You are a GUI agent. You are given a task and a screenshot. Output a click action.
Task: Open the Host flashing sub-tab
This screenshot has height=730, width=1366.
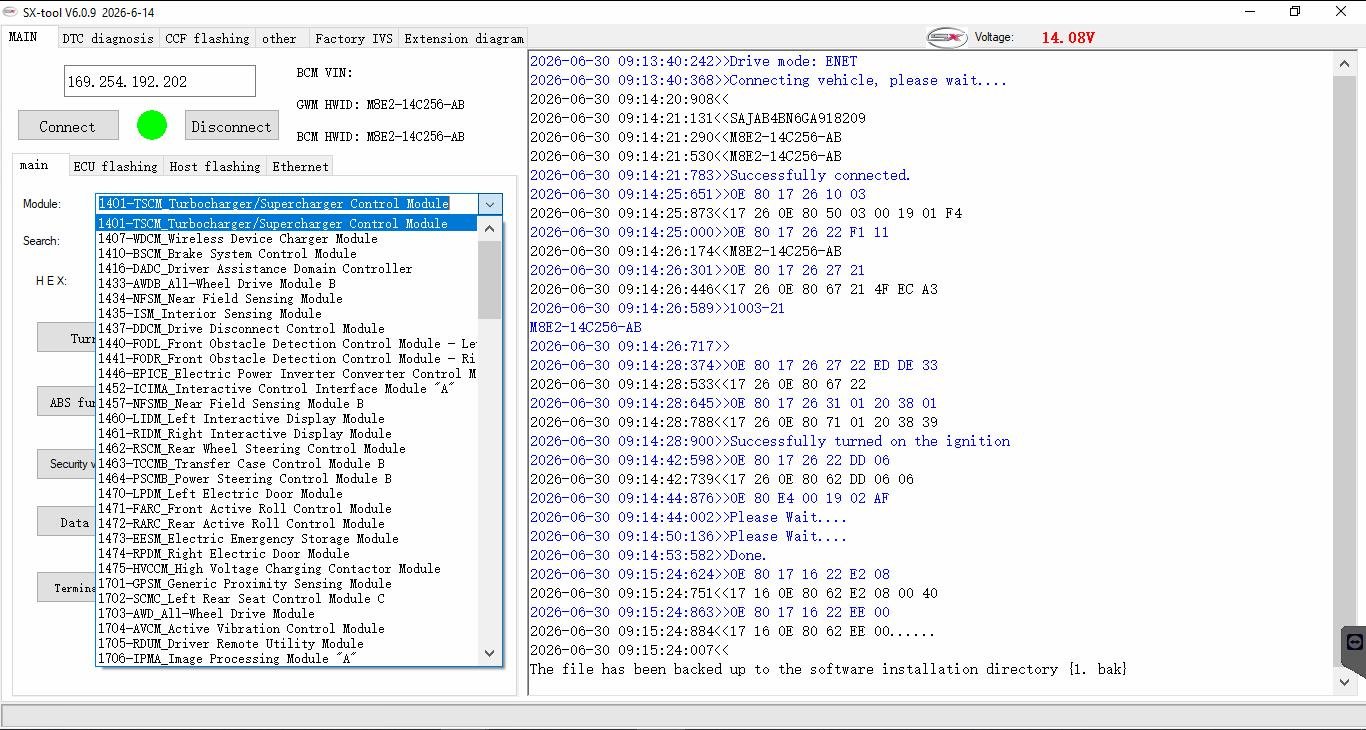click(x=215, y=166)
